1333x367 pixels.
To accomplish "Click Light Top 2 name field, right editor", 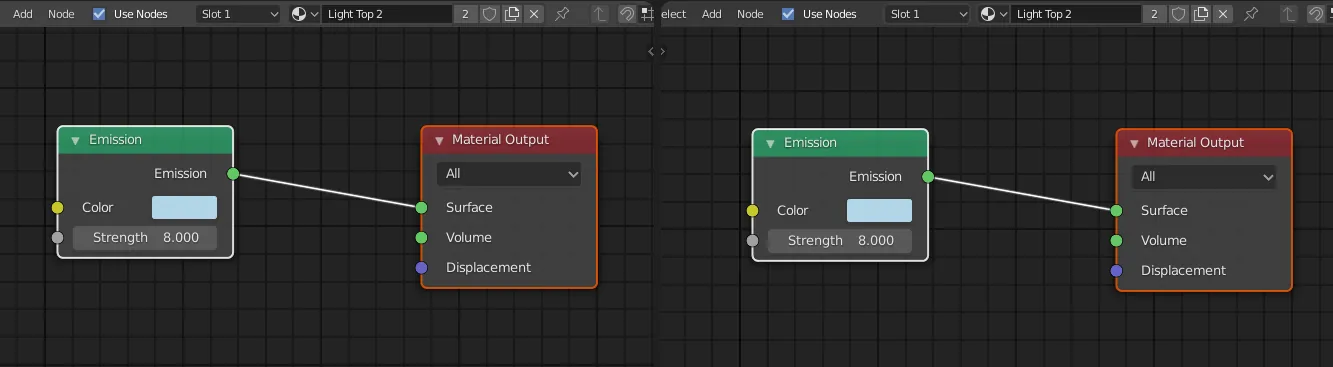I will [x=1075, y=14].
